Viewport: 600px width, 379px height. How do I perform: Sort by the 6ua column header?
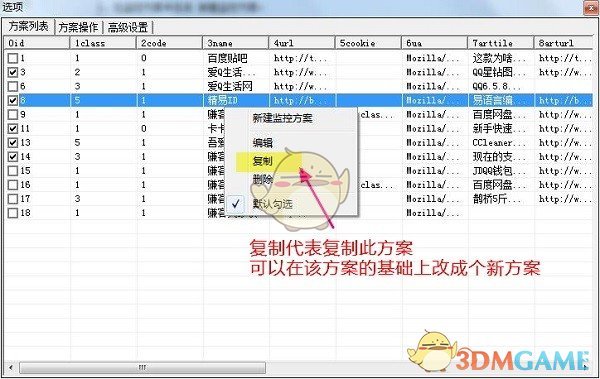(434, 43)
